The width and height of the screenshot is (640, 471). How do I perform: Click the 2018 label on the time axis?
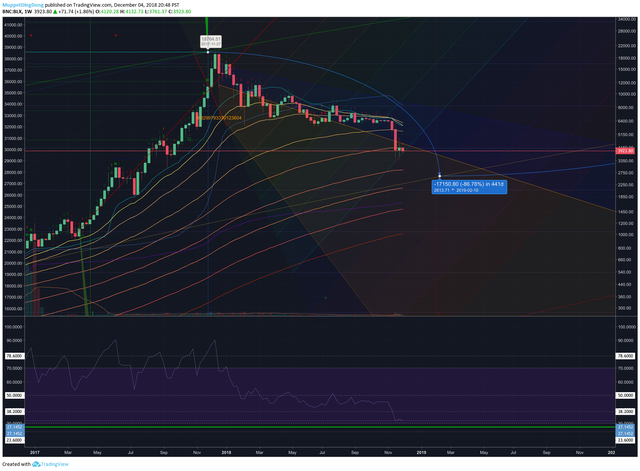click(x=226, y=452)
